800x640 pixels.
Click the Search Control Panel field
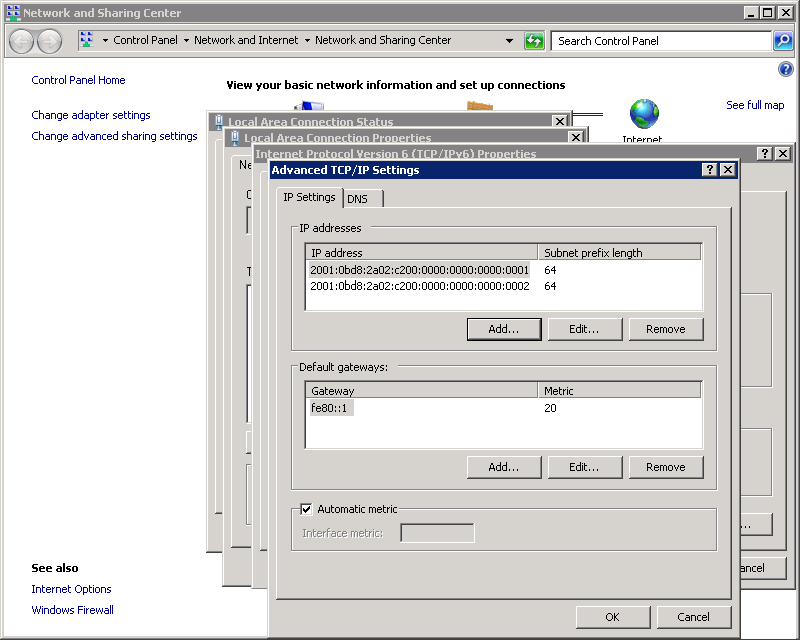pyautogui.click(x=660, y=41)
